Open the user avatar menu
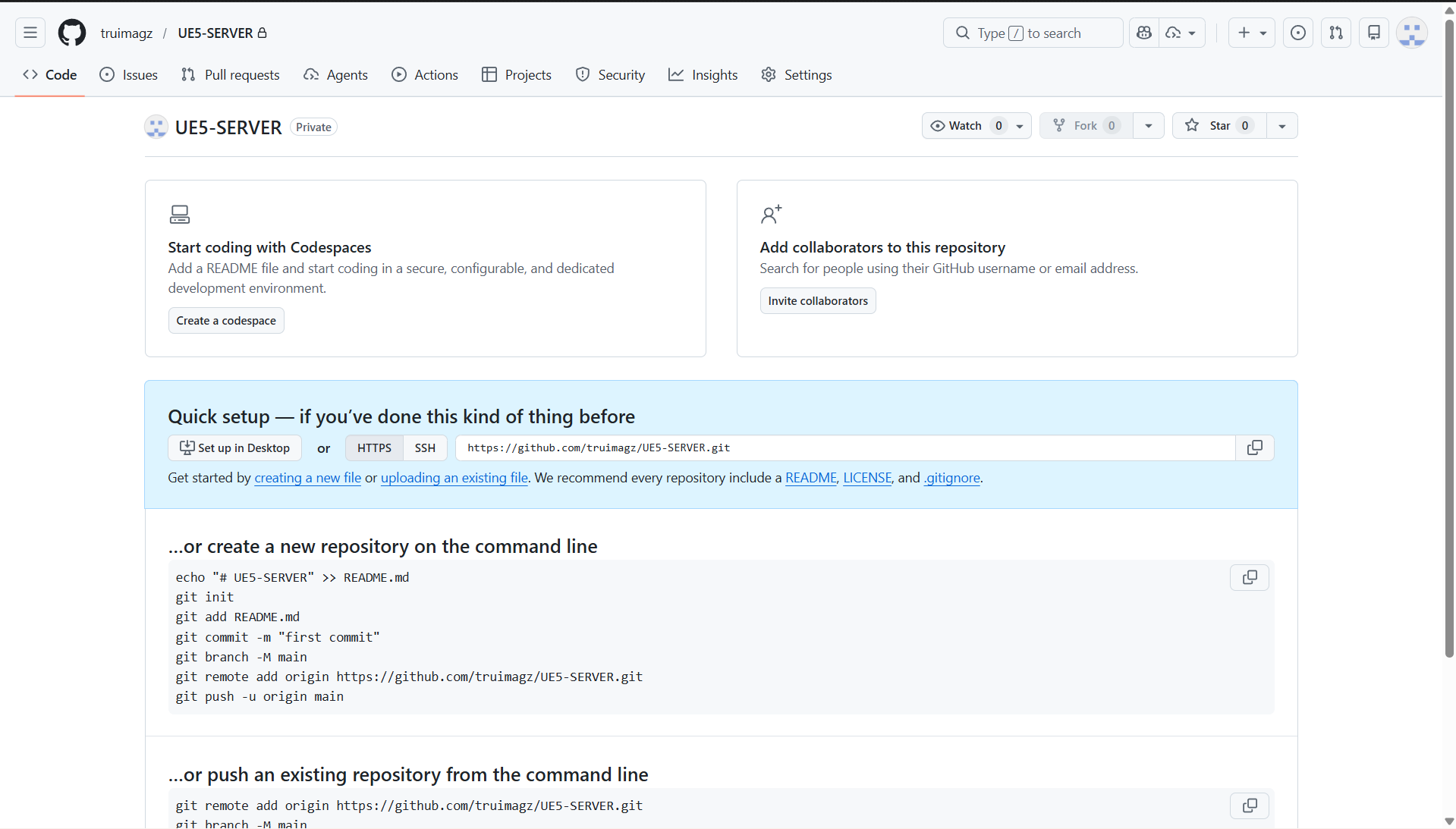 (x=1412, y=33)
